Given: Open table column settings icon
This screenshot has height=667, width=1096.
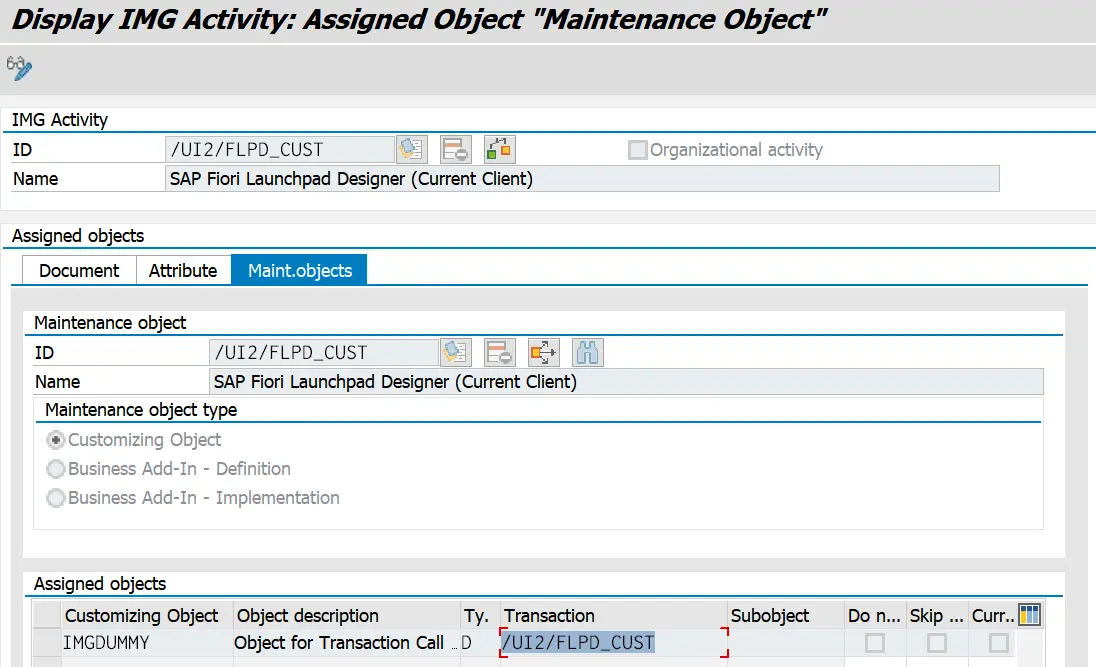Looking at the screenshot, I should tap(1030, 615).
